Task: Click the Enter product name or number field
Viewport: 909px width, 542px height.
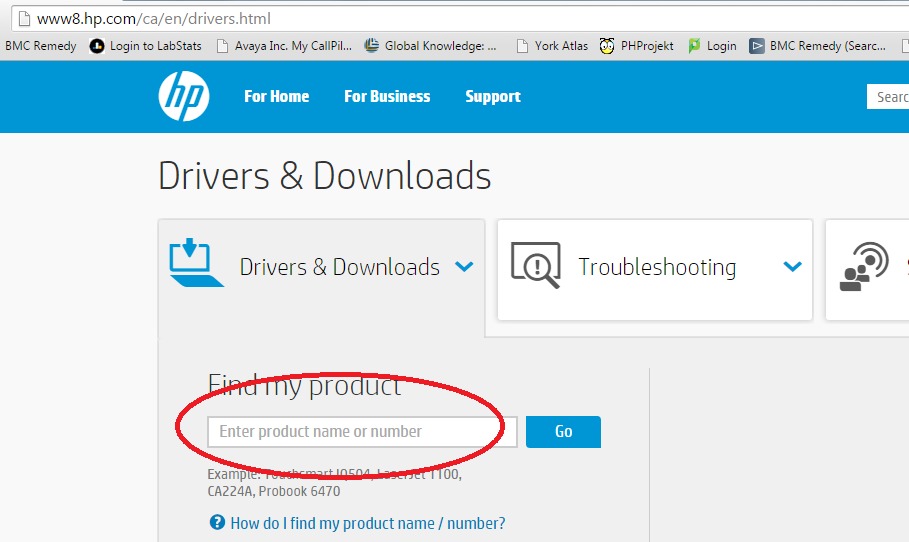Action: point(362,432)
